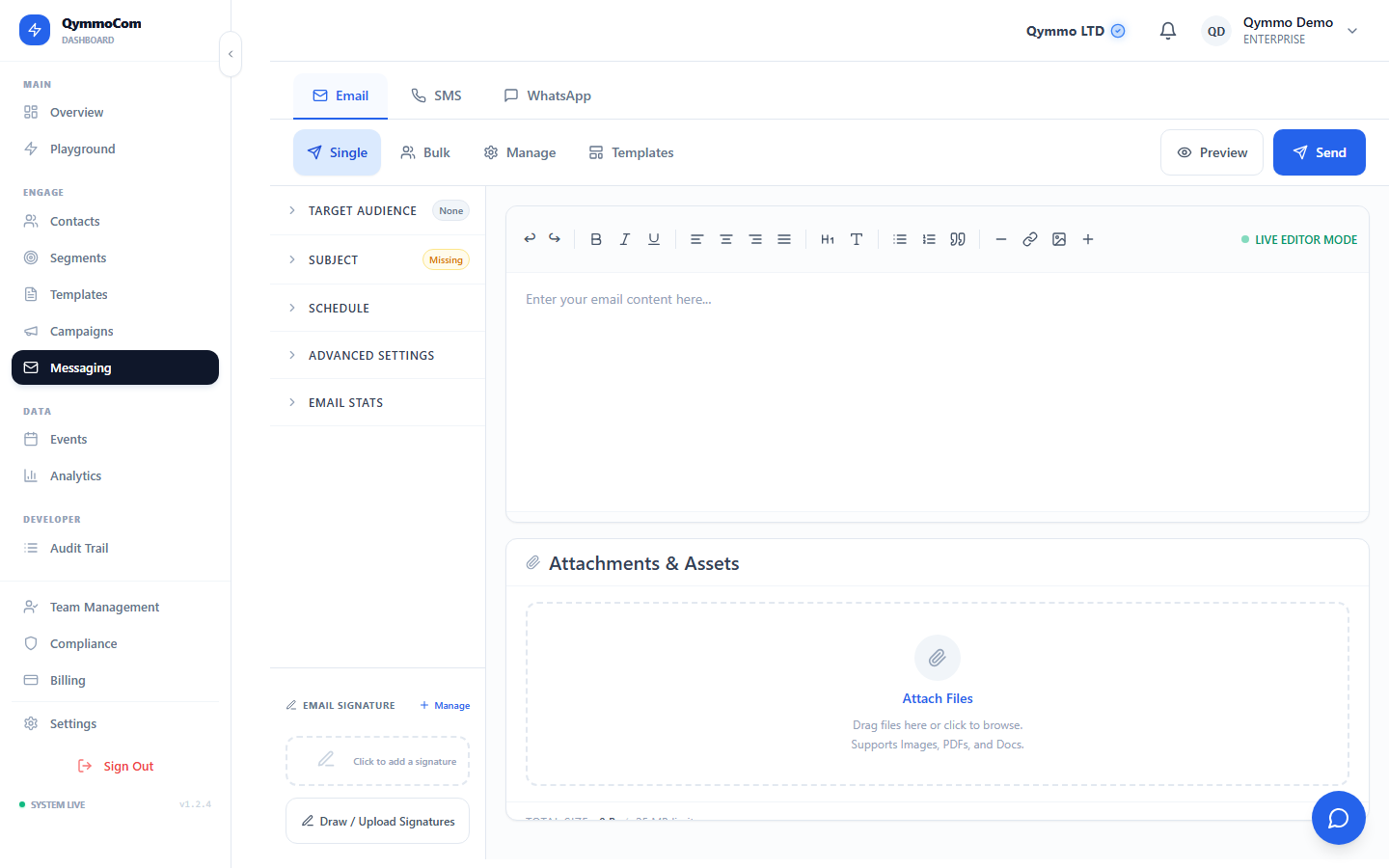Open the notifications bell
Viewport: 1389px width, 868px height.
[1168, 31]
